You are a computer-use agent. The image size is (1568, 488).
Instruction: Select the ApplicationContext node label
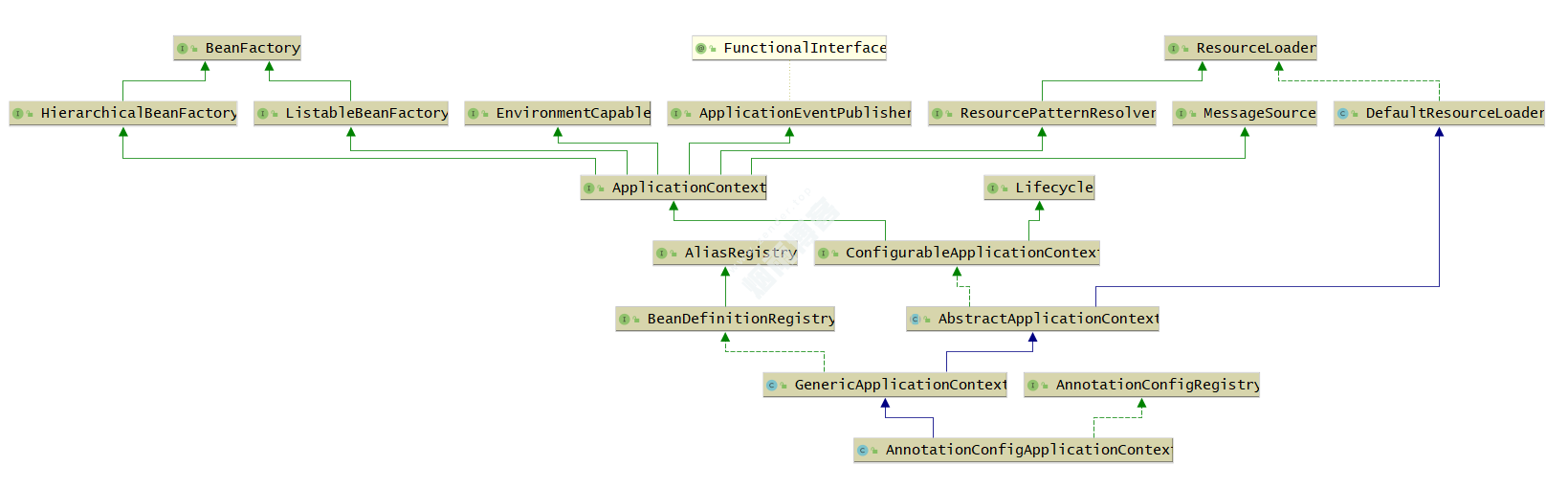(688, 188)
